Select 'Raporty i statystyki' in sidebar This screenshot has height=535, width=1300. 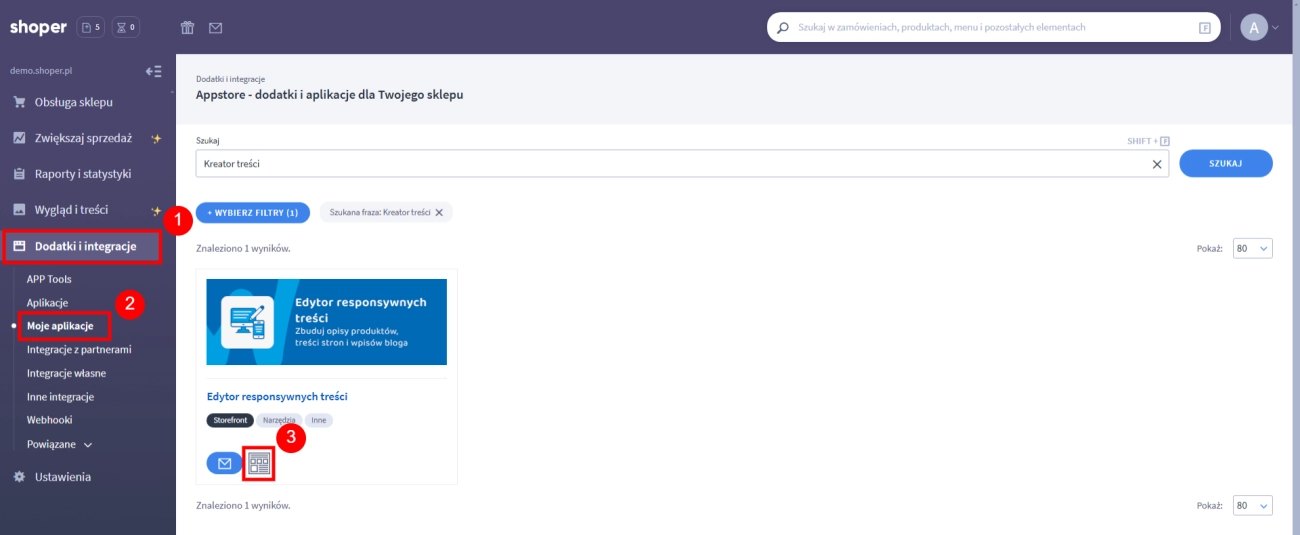coord(82,174)
